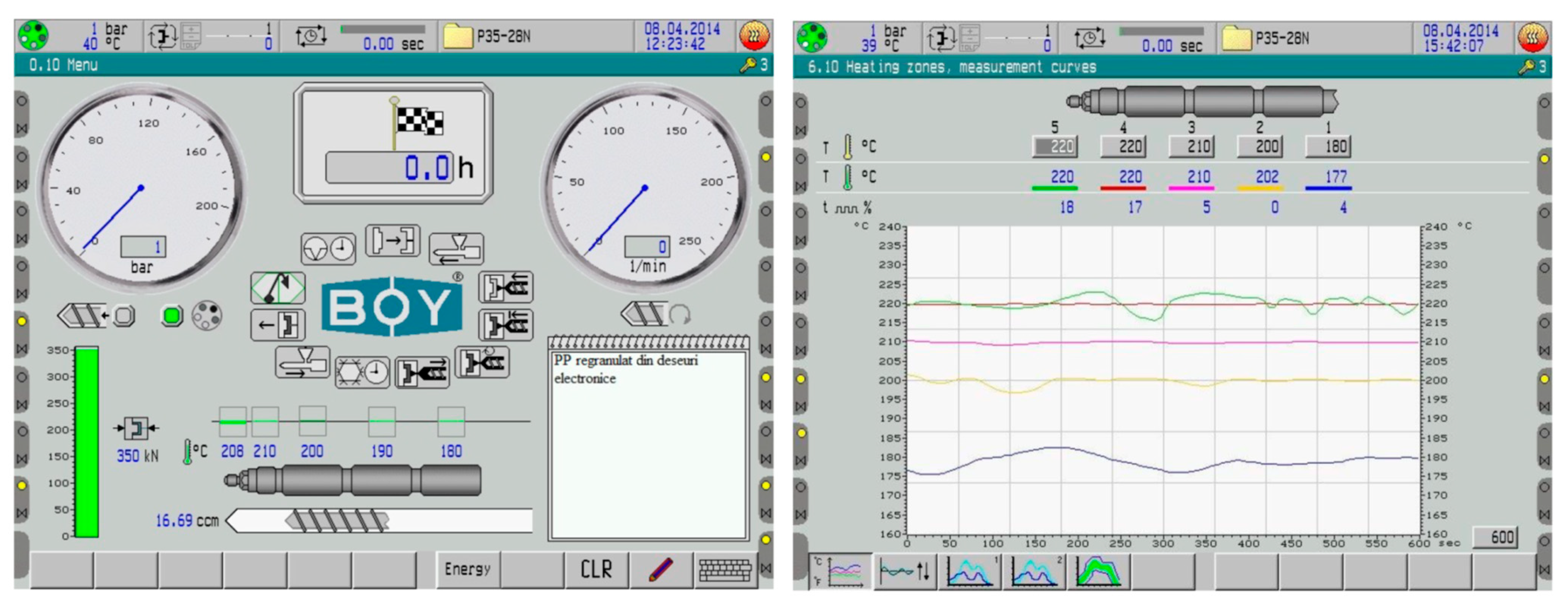The width and height of the screenshot is (1568, 606).
Task: Toggle the gray multi-dot status indicator
Action: pyautogui.click(x=207, y=316)
